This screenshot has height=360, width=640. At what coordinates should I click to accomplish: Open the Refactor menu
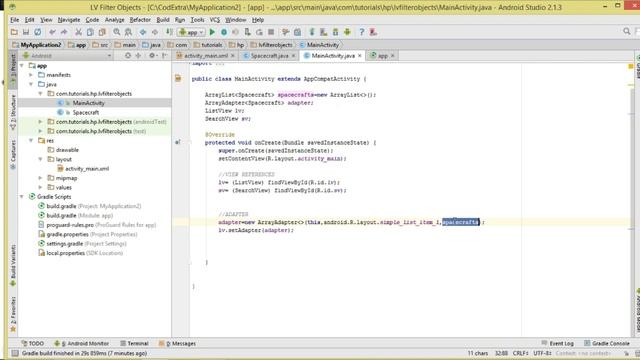pyautogui.click(x=140, y=20)
